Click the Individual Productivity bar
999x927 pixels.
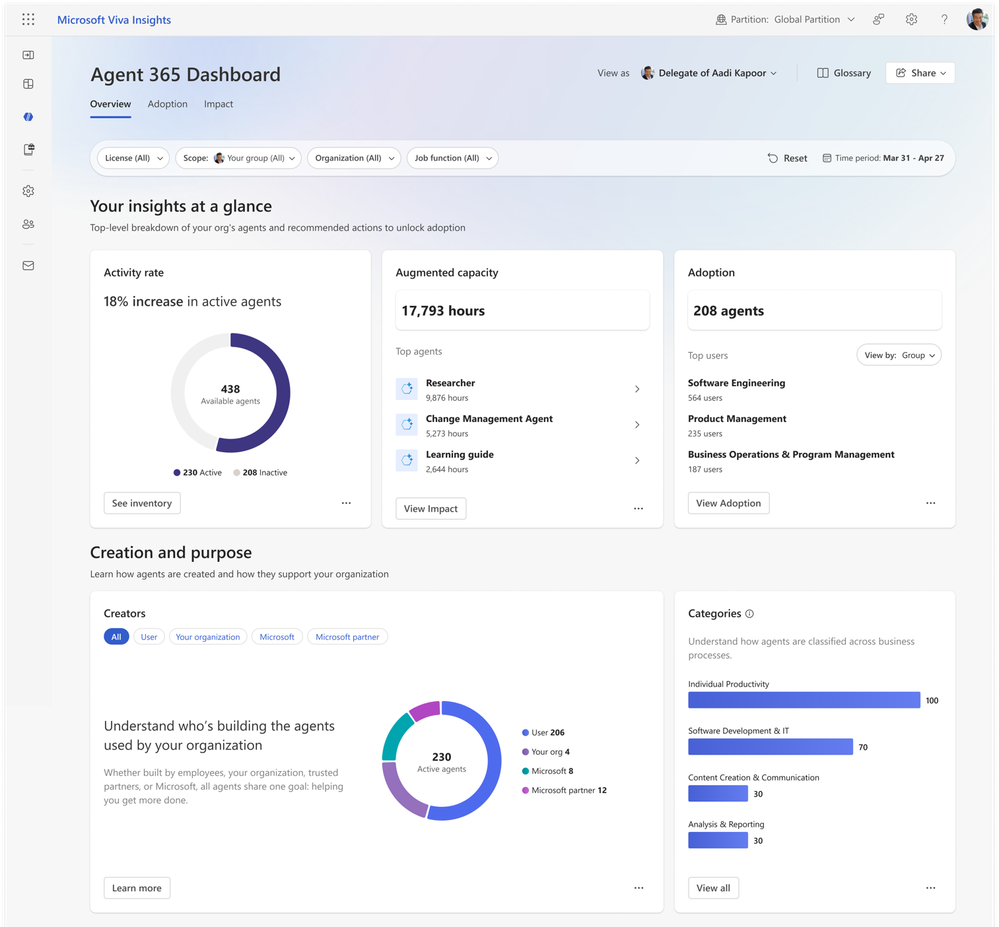(x=804, y=700)
